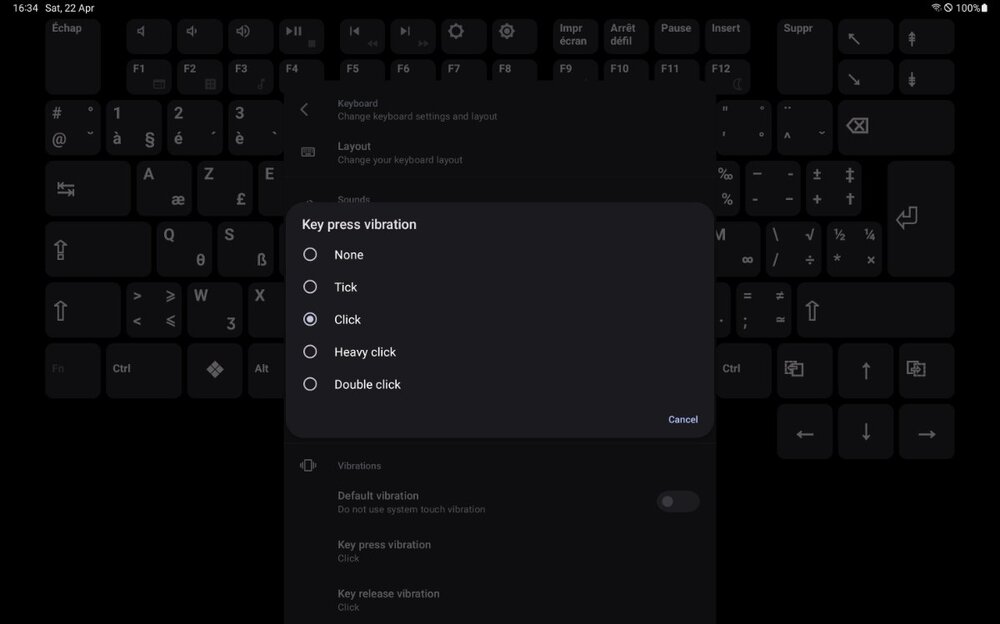Click the previous track key
1000x624 pixels.
click(x=361, y=35)
